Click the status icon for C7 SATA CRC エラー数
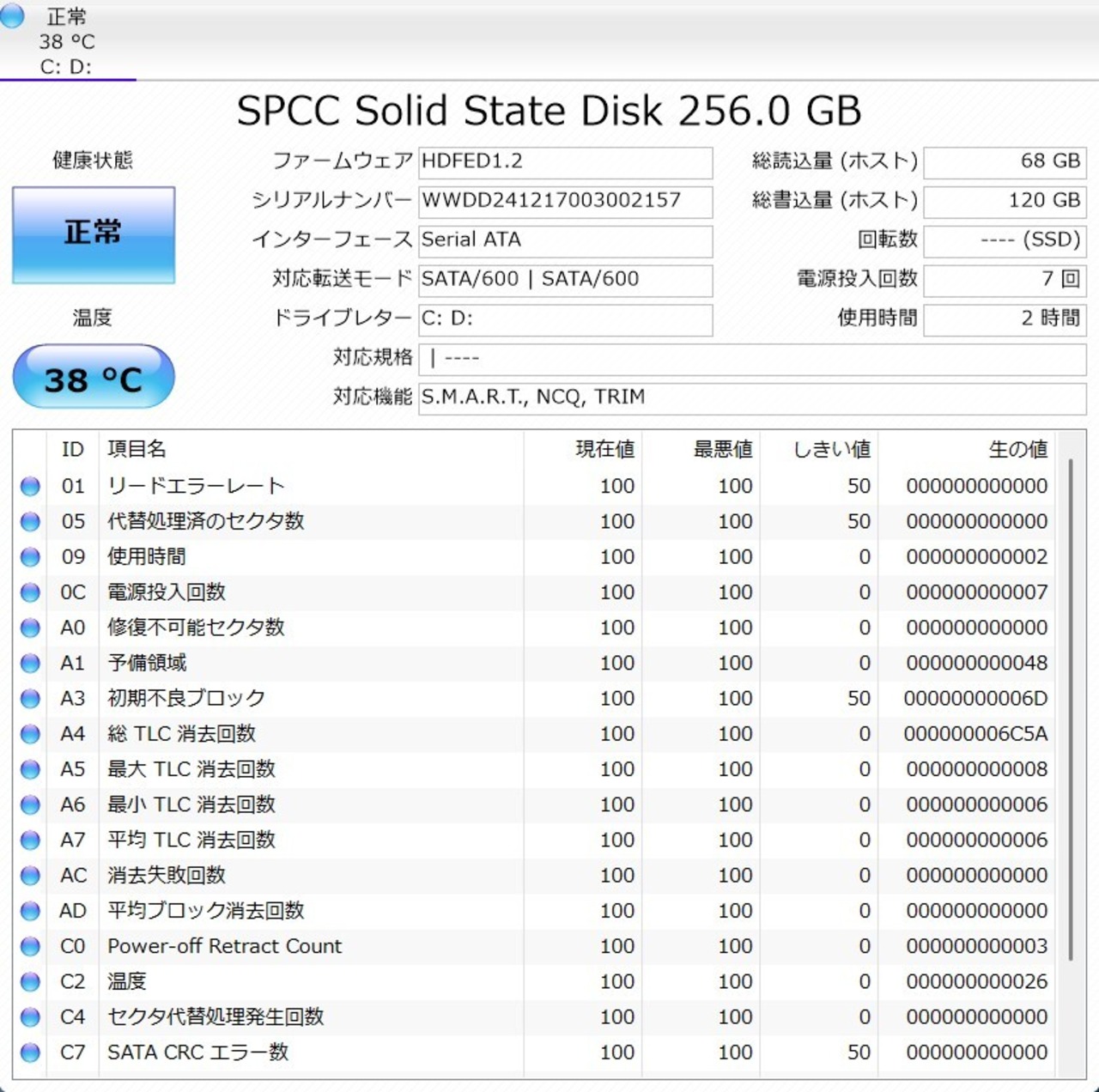The image size is (1099, 1092). coord(30,1053)
